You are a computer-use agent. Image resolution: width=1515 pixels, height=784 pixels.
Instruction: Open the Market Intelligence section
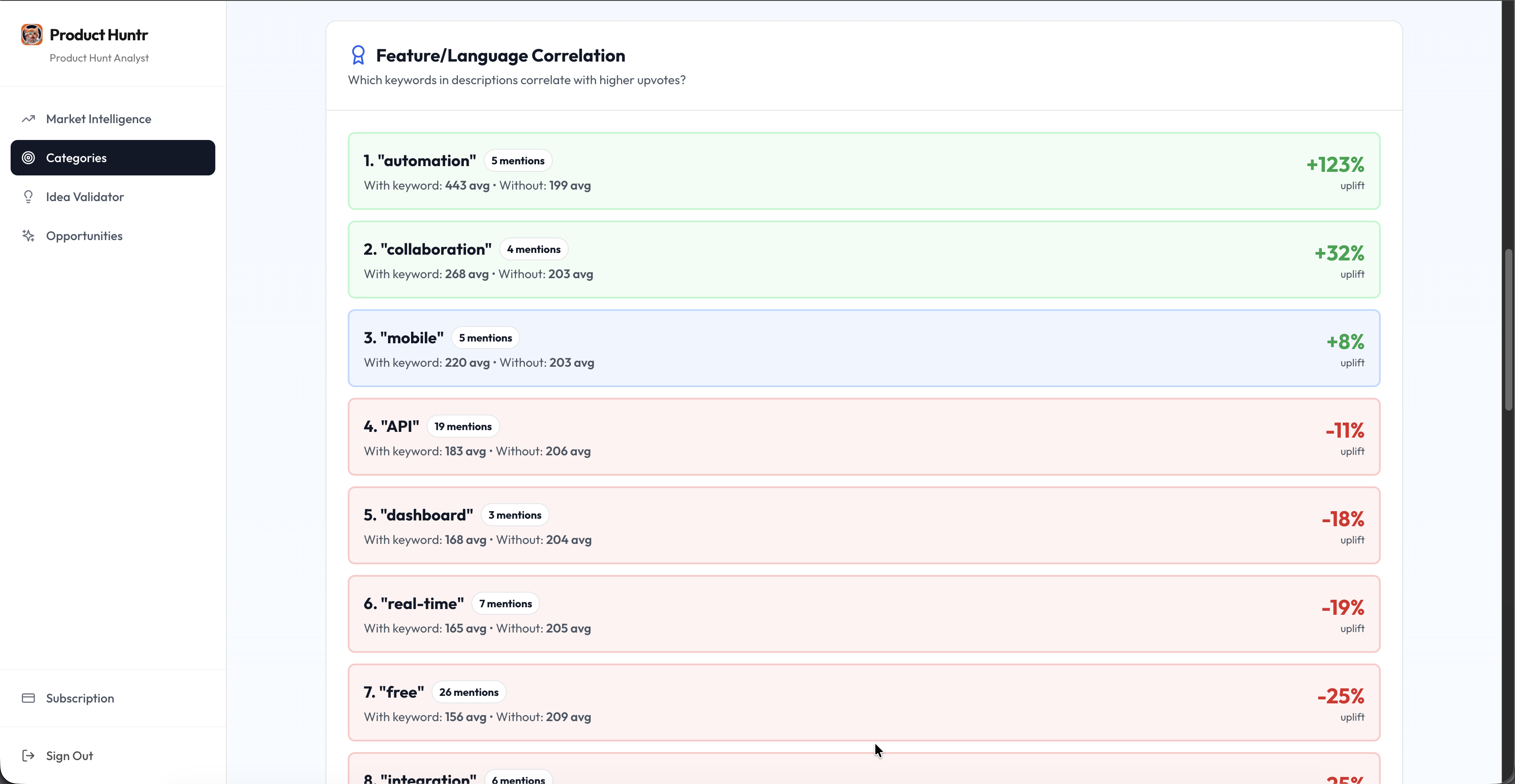pos(98,119)
